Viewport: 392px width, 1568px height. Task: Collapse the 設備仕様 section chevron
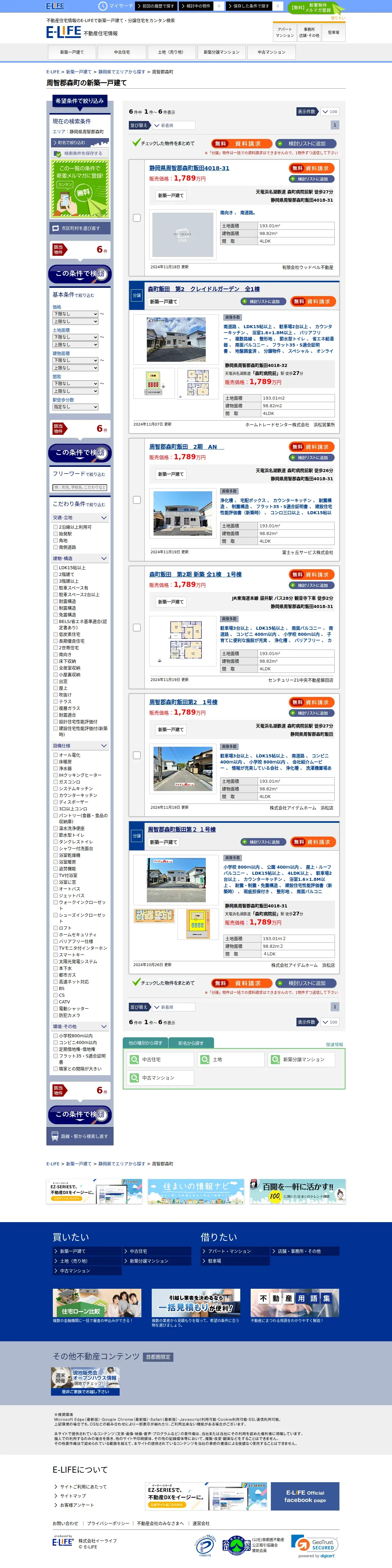(104, 746)
